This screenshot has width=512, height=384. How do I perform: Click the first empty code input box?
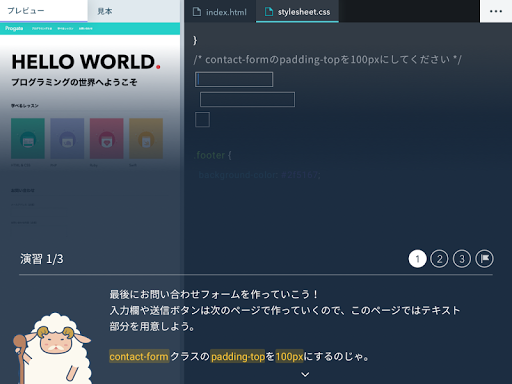234,79
